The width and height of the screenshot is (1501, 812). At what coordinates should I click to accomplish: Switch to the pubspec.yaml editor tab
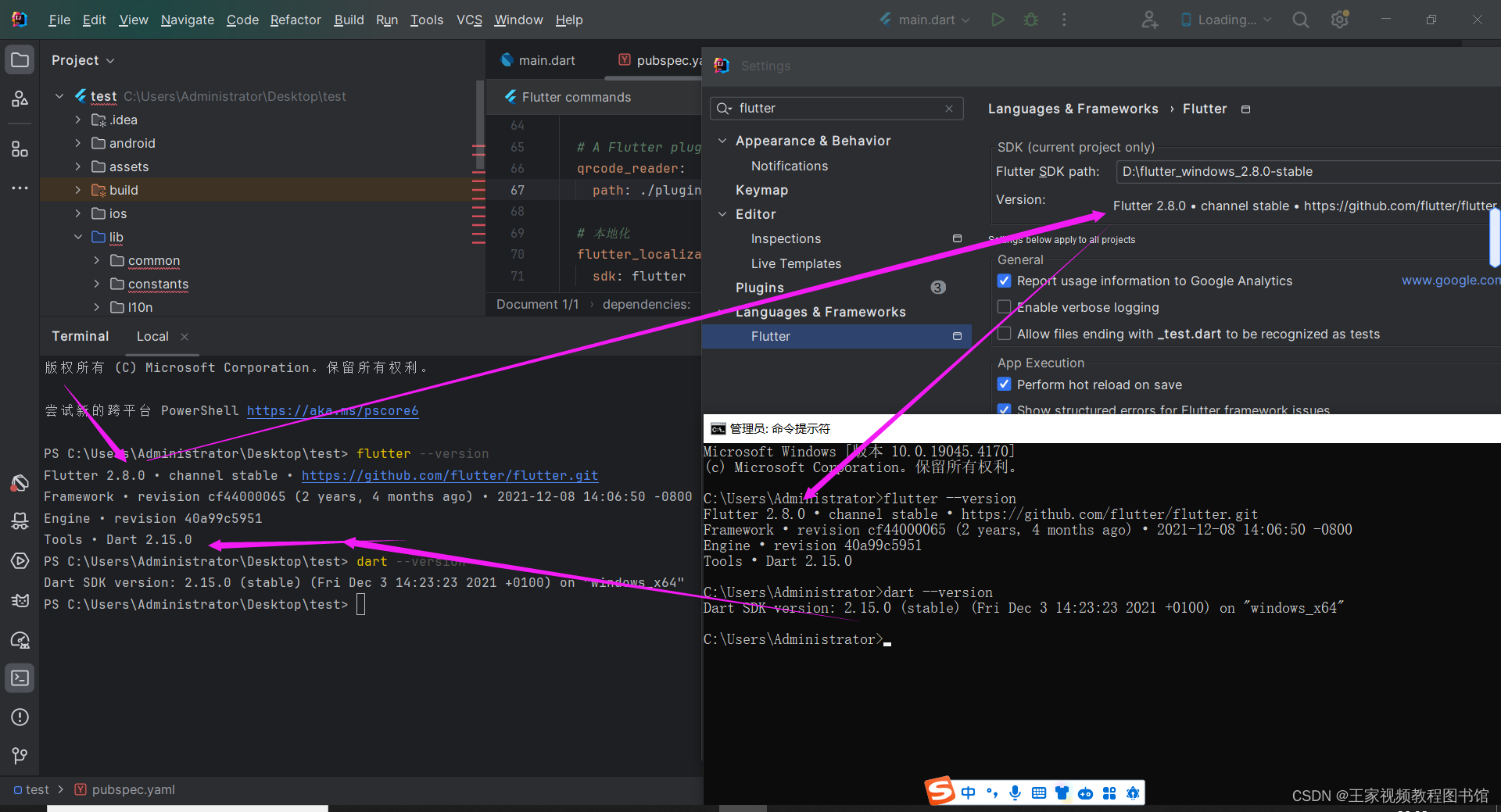[665, 59]
